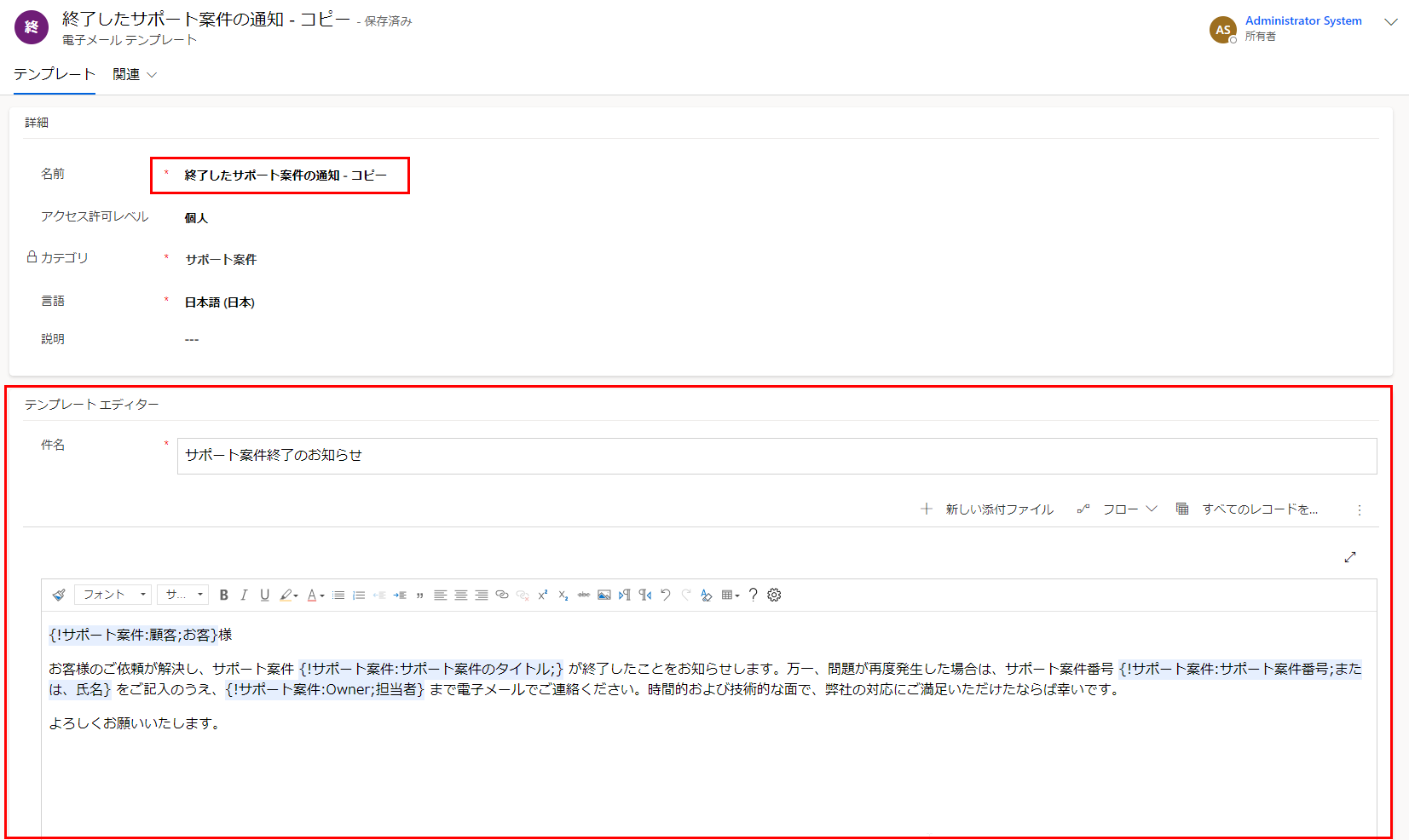The height and width of the screenshot is (840, 1409).
Task: Click the copy formatting paintbrush icon
Action: pyautogui.click(x=59, y=595)
